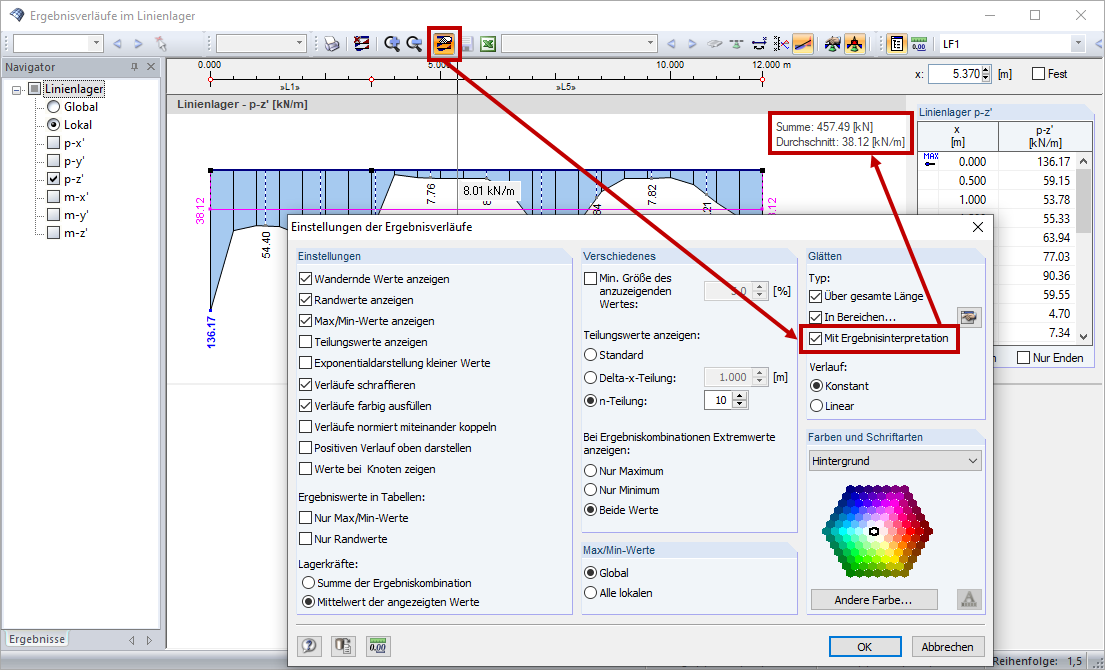Select 'Alle lokalen' Max/Min option
The height and width of the screenshot is (670, 1105).
click(591, 593)
